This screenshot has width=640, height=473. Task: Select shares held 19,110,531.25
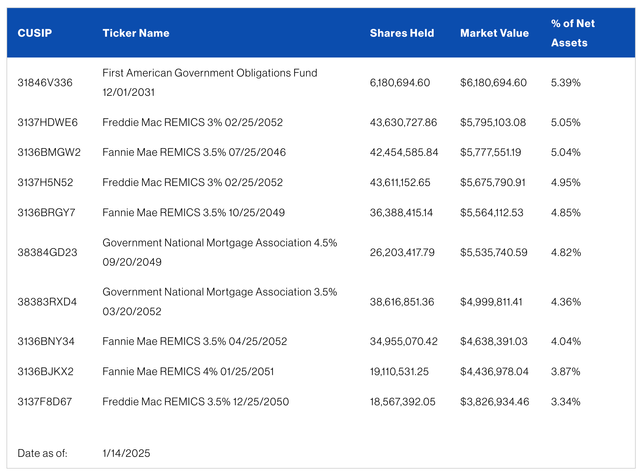(x=399, y=372)
